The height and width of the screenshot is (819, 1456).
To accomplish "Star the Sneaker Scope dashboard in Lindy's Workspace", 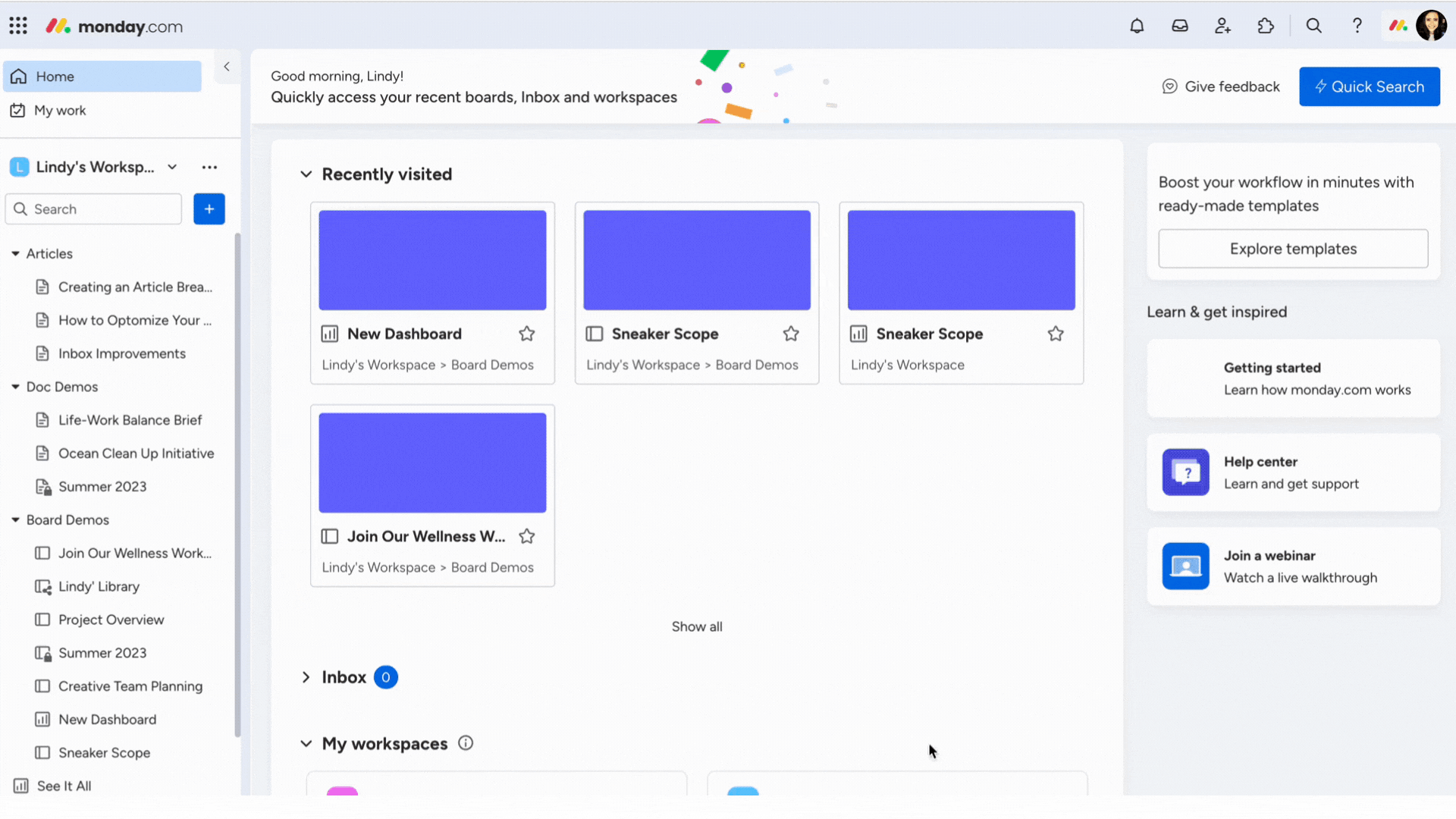I will coord(1056,334).
